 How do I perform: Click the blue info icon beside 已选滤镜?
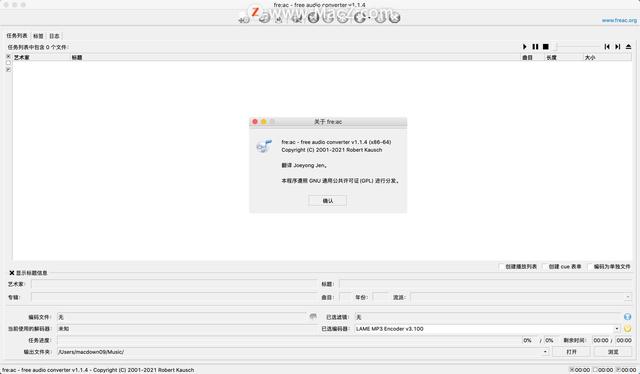pos(628,317)
